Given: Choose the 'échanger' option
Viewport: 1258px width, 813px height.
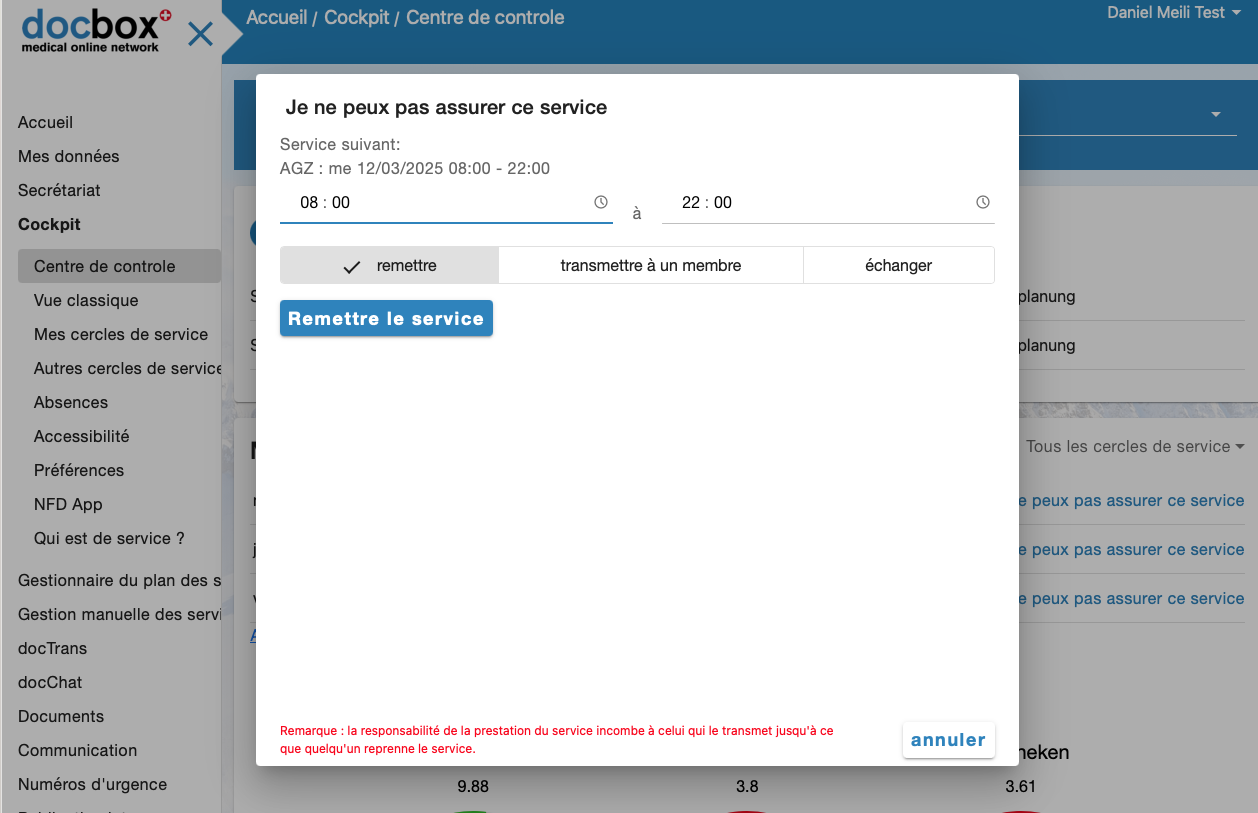Looking at the screenshot, I should point(898,266).
